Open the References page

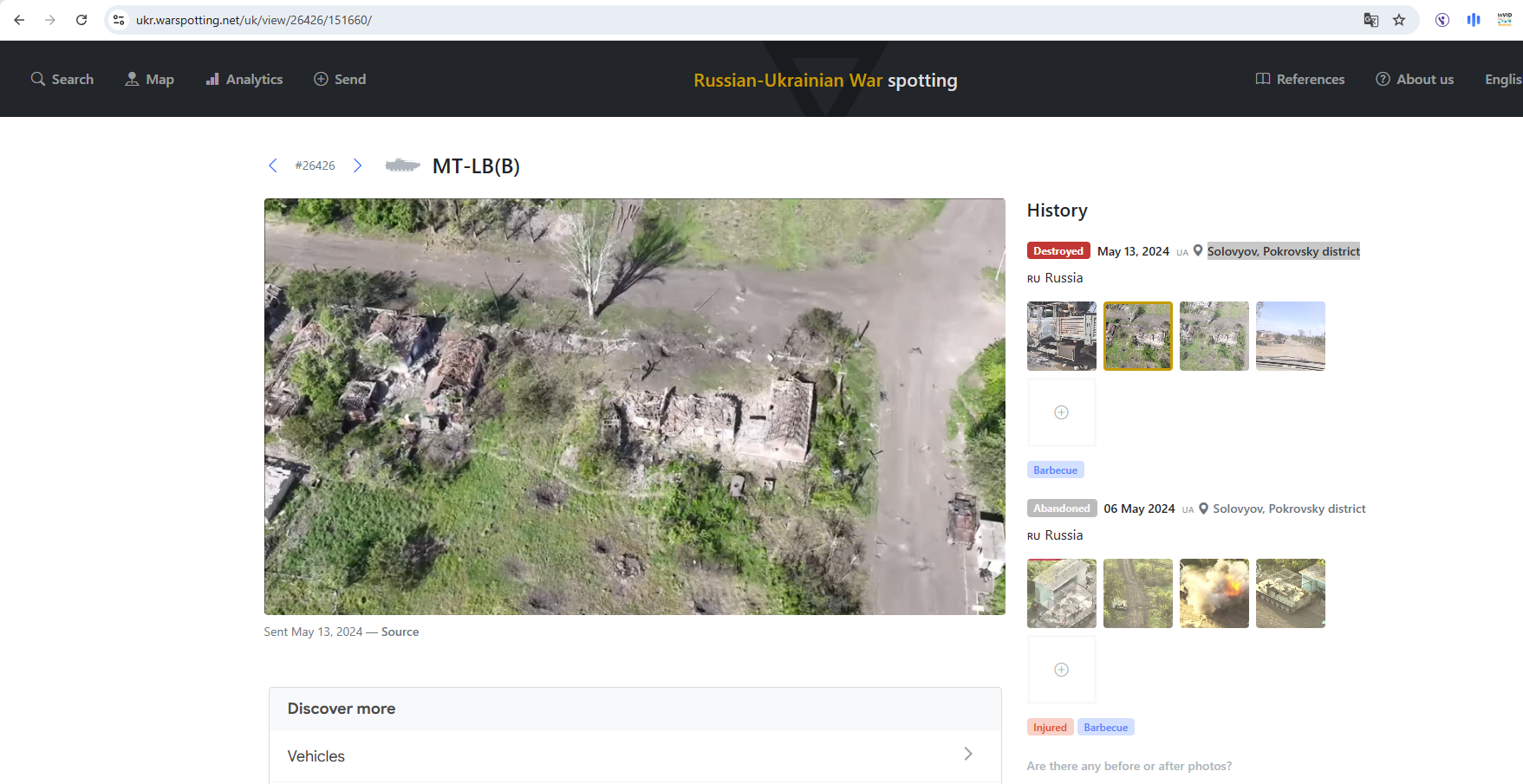[1299, 79]
